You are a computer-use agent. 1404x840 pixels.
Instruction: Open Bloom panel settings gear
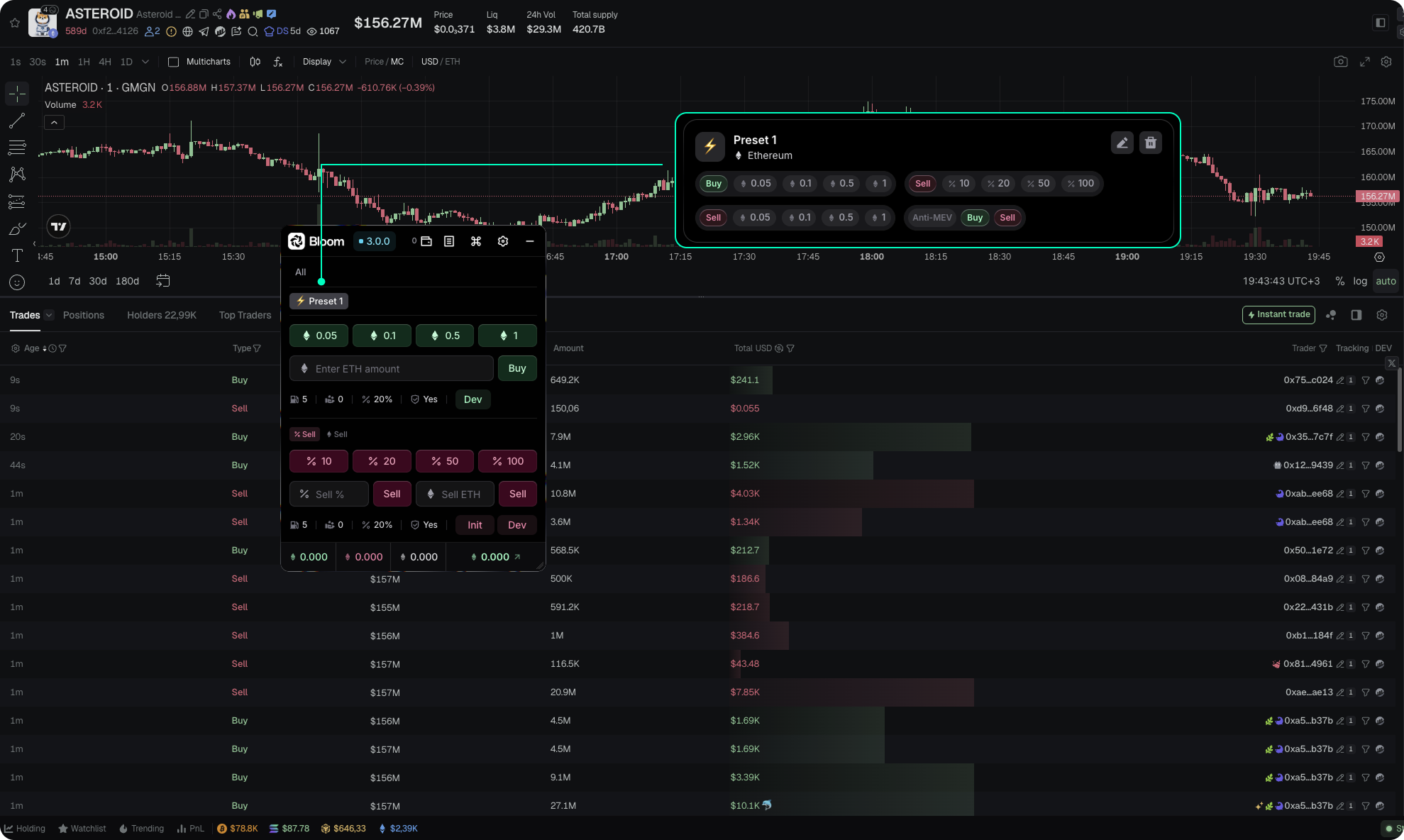pos(503,241)
